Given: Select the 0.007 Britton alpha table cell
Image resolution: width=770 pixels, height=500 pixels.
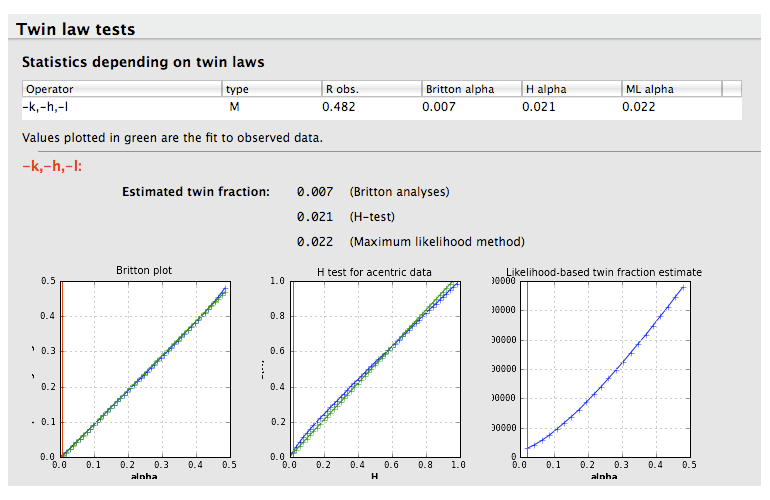Looking at the screenshot, I should (x=439, y=107).
